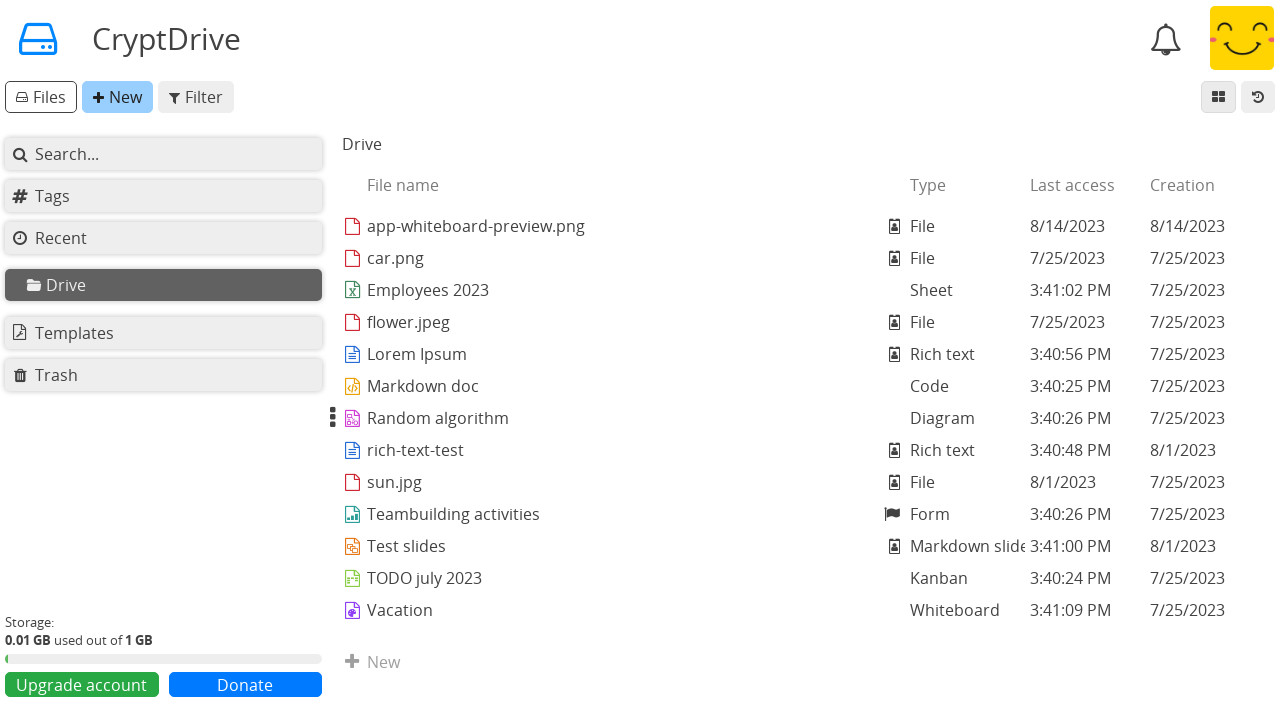Click the Teambuilding activities form icon
This screenshot has width=1280, height=720.
pos(352,514)
